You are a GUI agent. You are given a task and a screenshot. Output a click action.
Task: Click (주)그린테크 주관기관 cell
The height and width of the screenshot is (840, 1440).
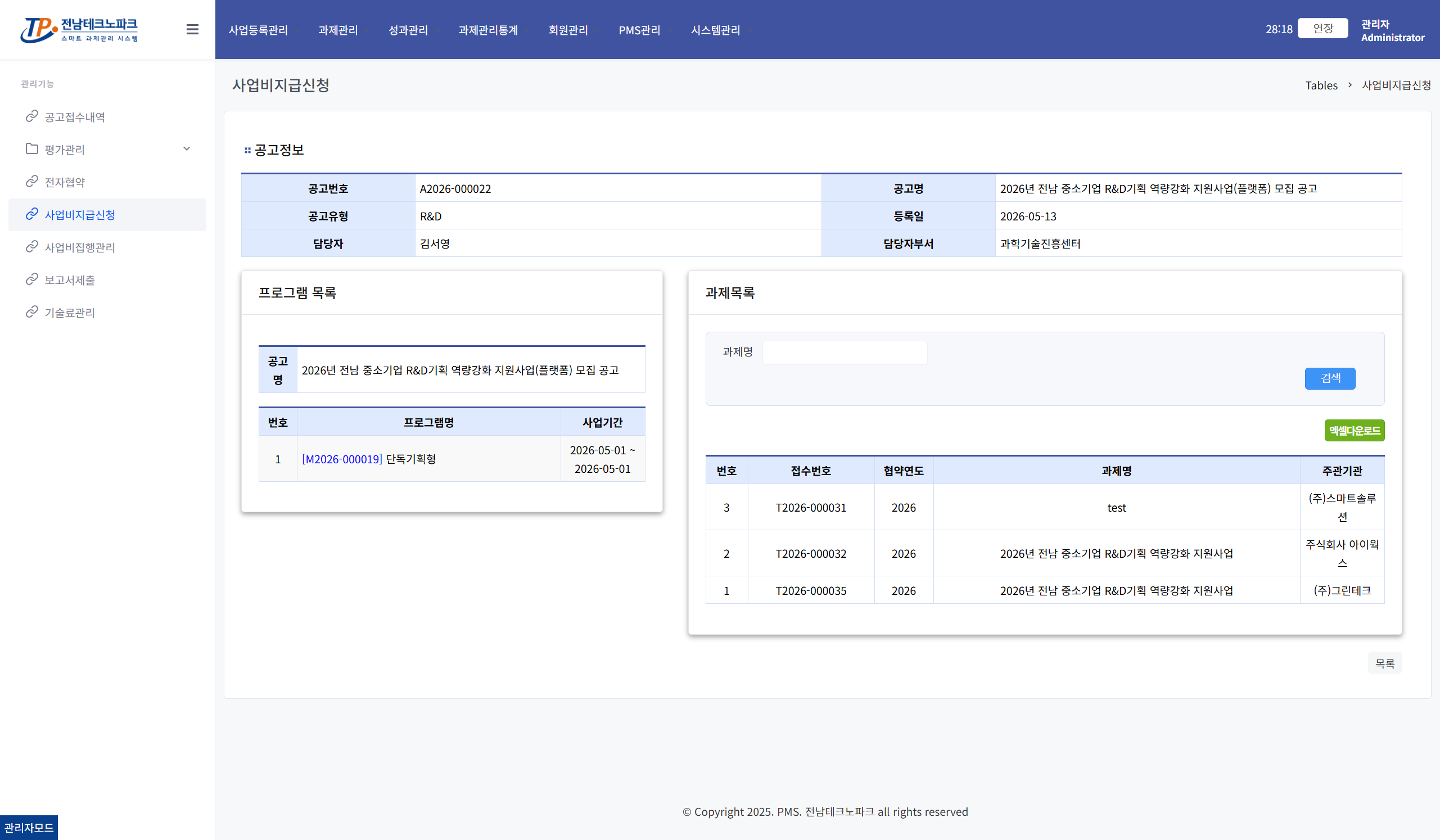(x=1342, y=590)
